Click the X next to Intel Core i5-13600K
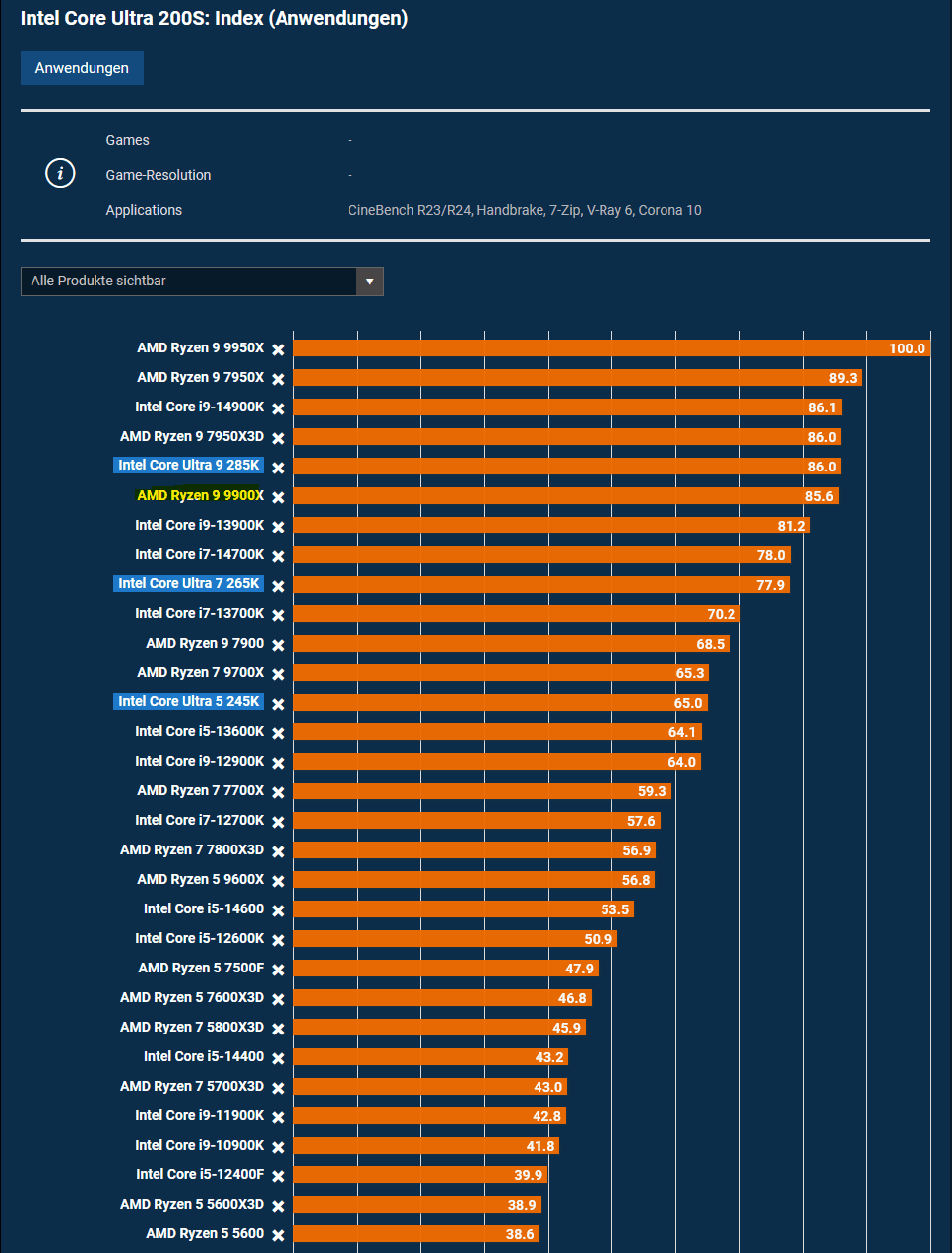Viewport: 952px width, 1253px height. (278, 733)
